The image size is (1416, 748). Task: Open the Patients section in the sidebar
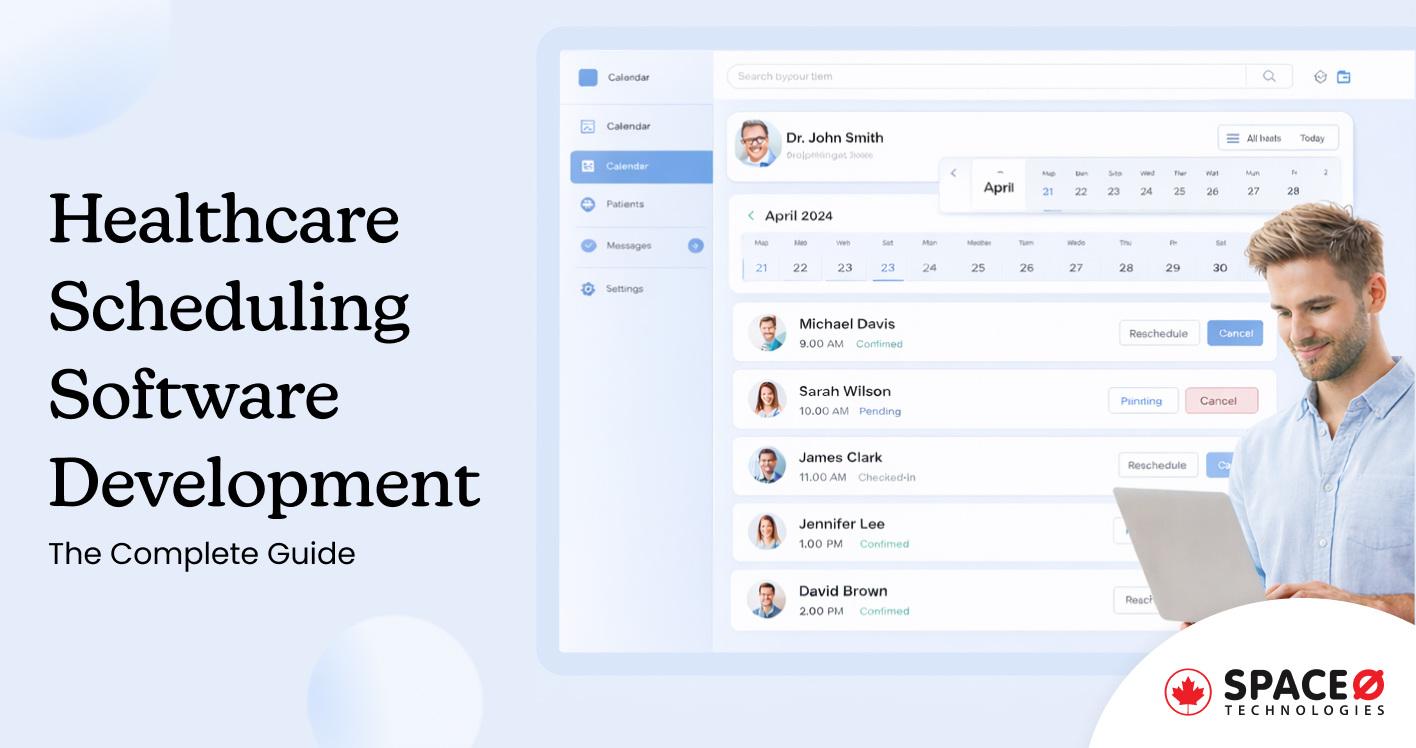coord(624,204)
